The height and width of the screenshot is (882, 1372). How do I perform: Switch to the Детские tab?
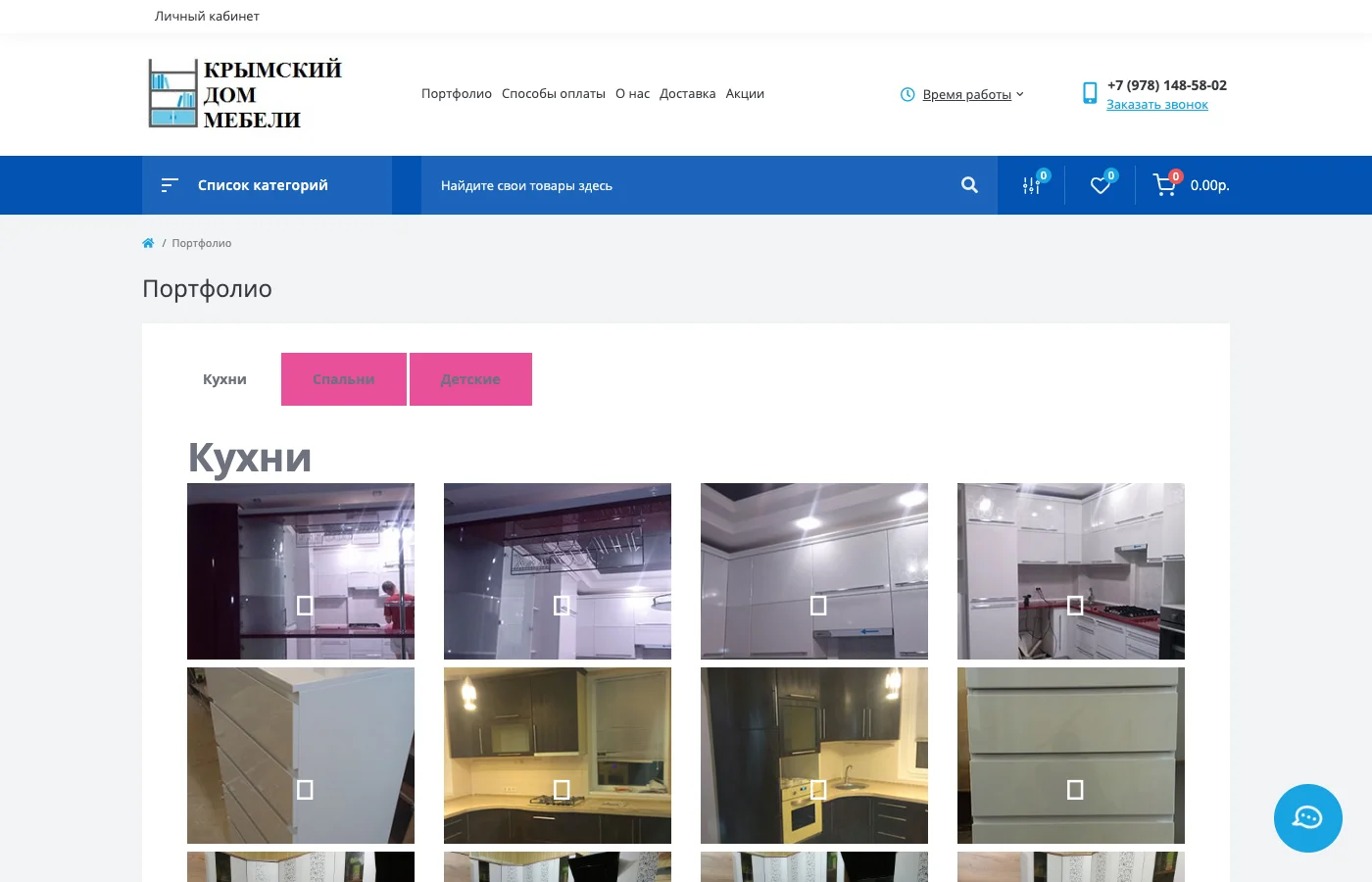tap(470, 379)
